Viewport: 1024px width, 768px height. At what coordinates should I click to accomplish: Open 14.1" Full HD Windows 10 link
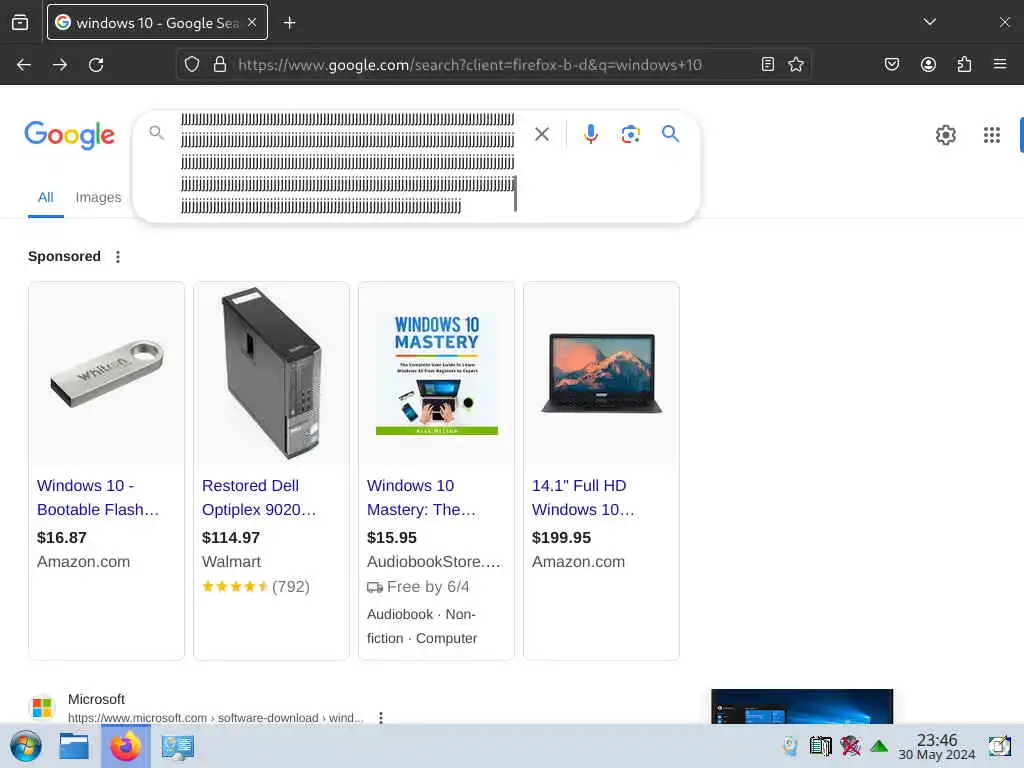click(583, 498)
